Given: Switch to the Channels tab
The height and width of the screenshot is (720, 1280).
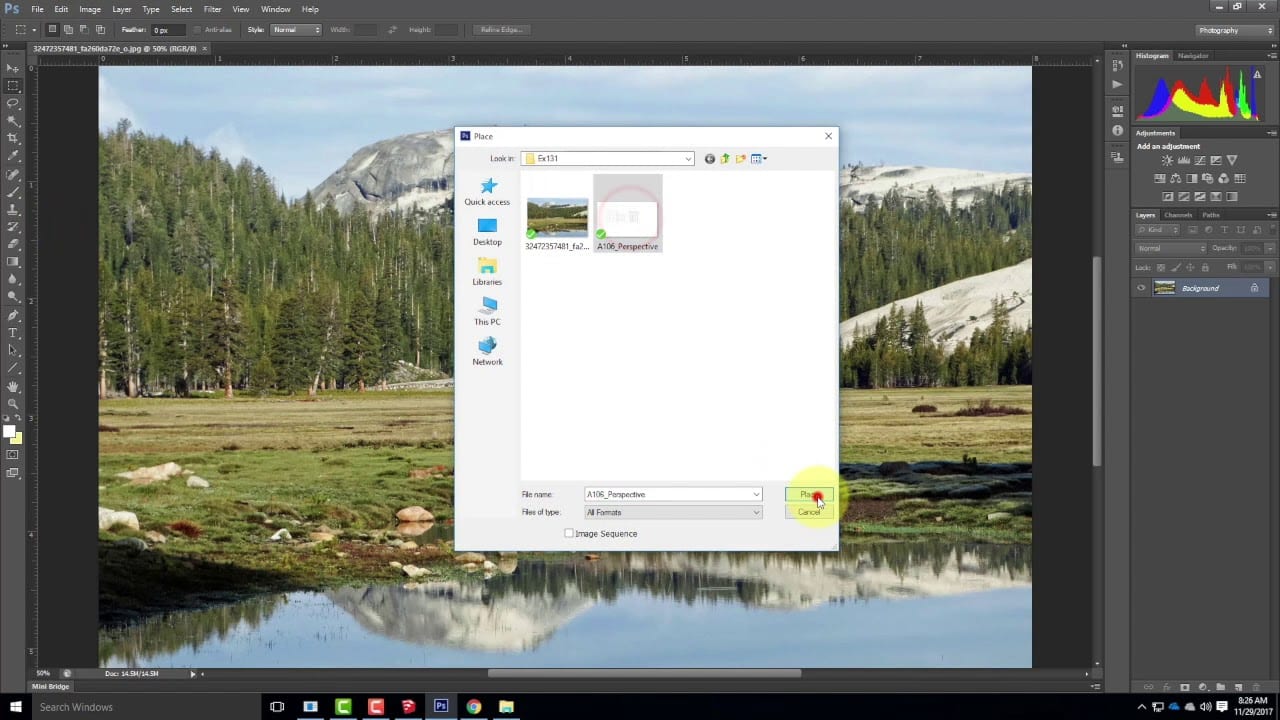Looking at the screenshot, I should tap(1178, 215).
